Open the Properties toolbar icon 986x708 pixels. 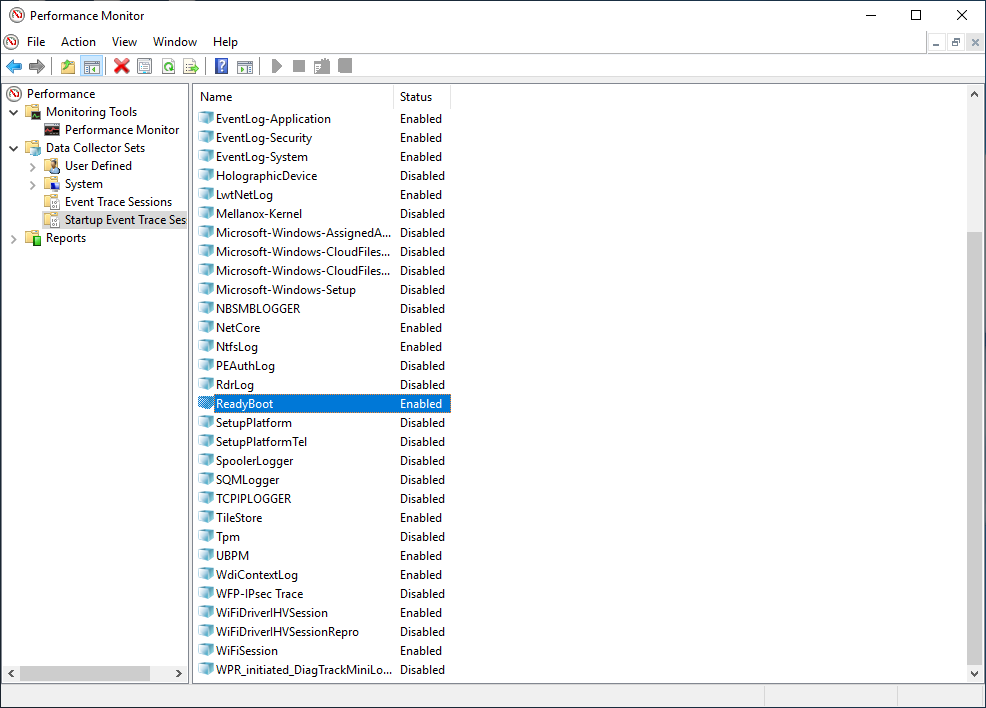tap(145, 66)
